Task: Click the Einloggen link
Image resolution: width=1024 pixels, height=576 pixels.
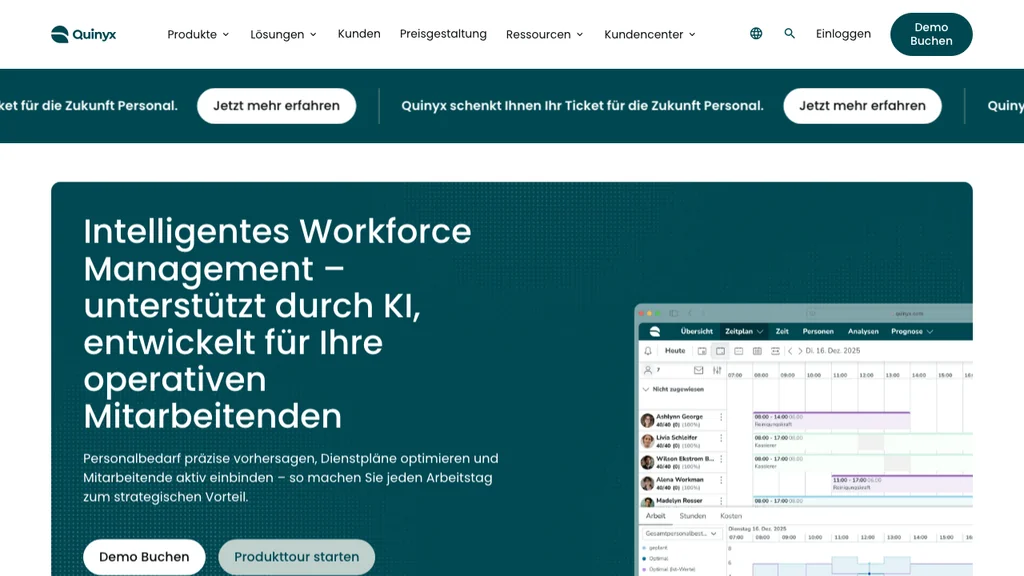Action: [843, 33]
